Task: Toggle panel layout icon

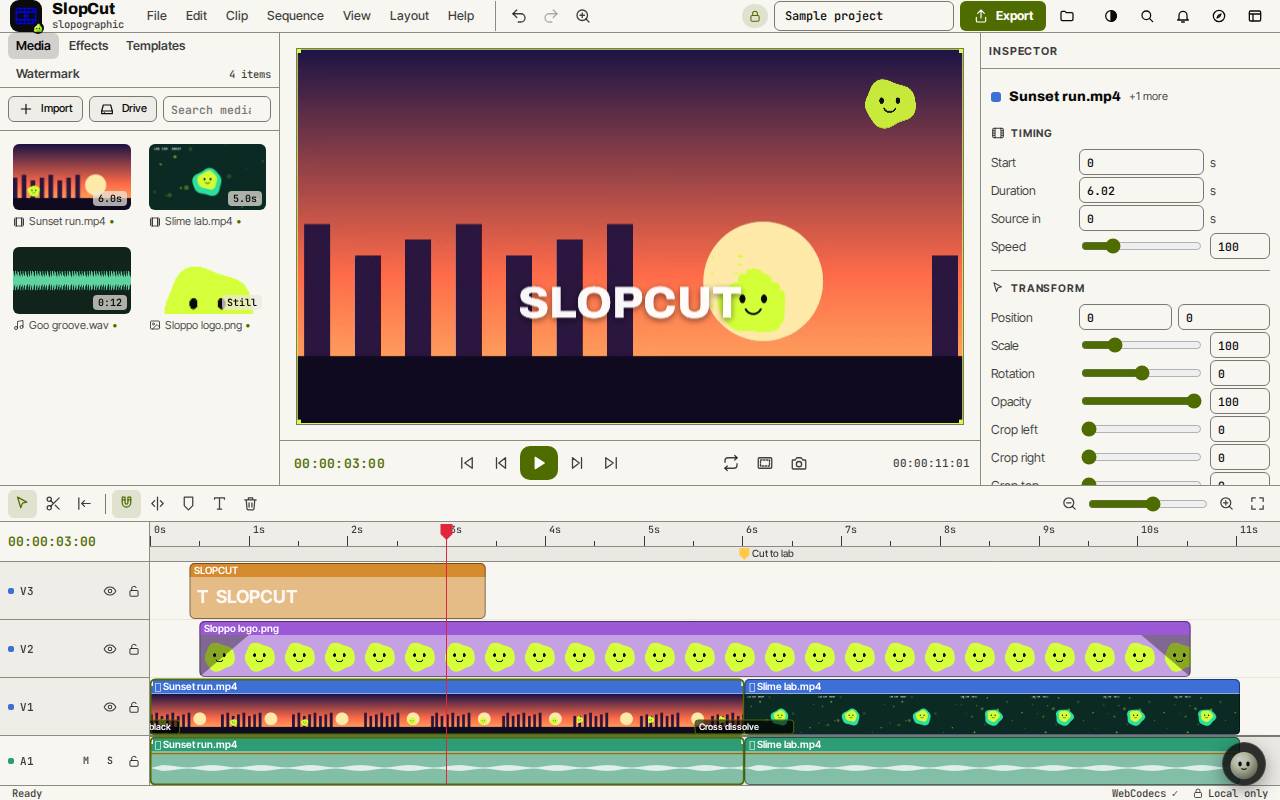Action: tap(1255, 16)
